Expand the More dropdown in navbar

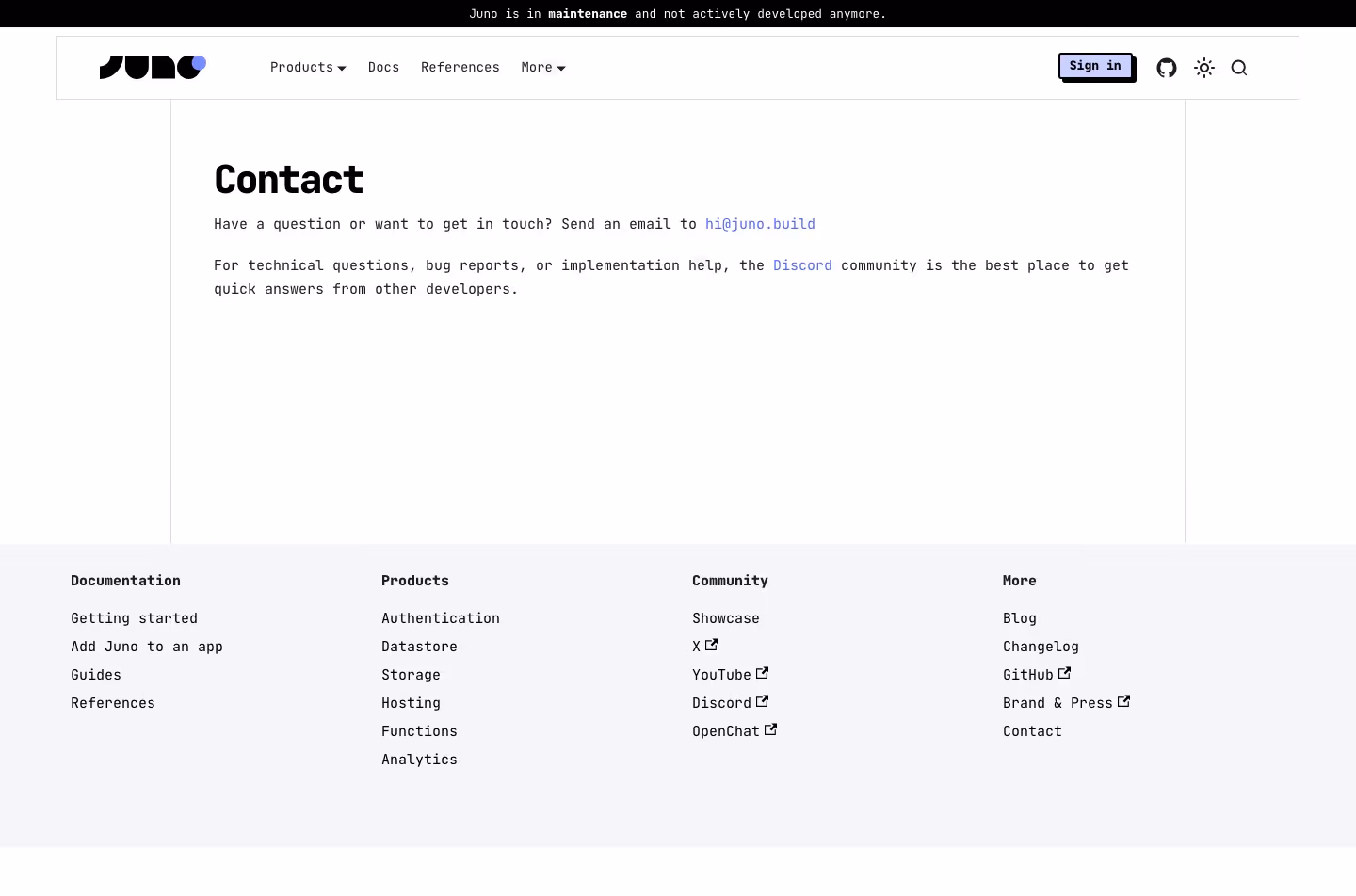[543, 68]
